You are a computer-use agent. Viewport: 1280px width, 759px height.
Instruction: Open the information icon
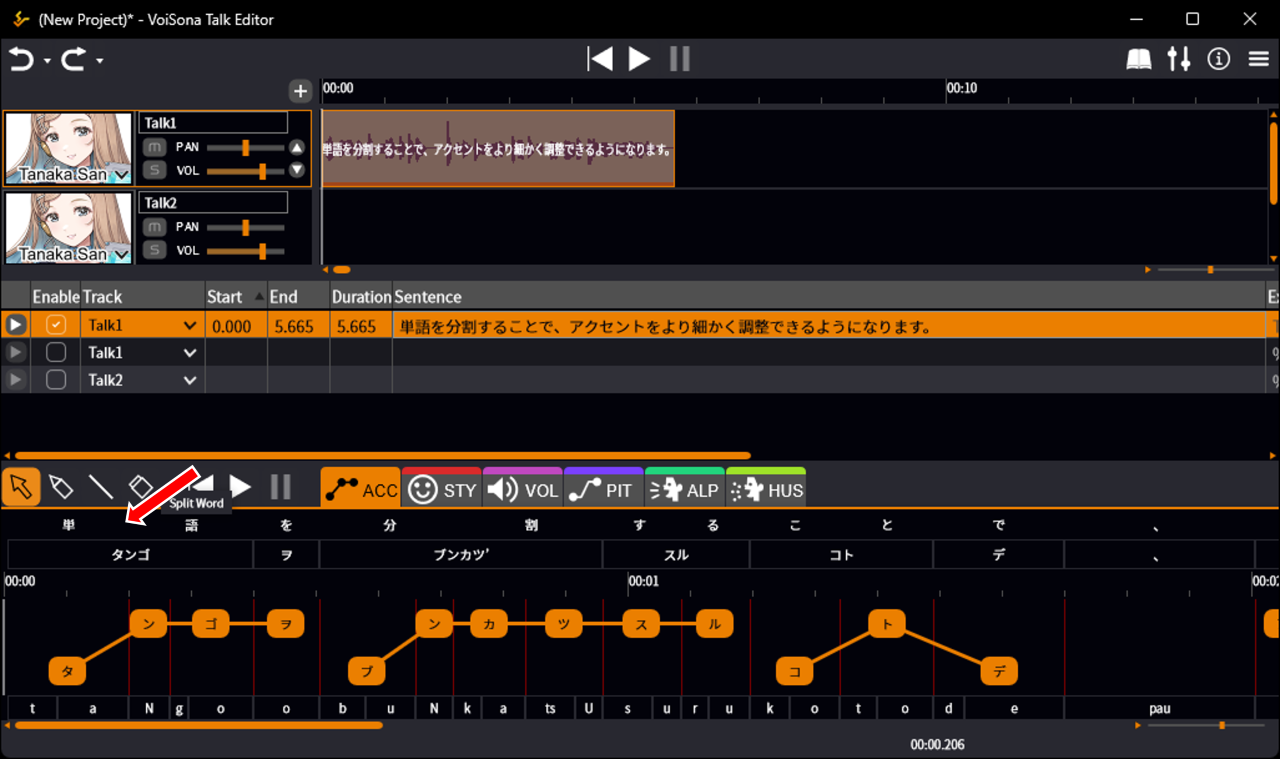click(x=1218, y=60)
